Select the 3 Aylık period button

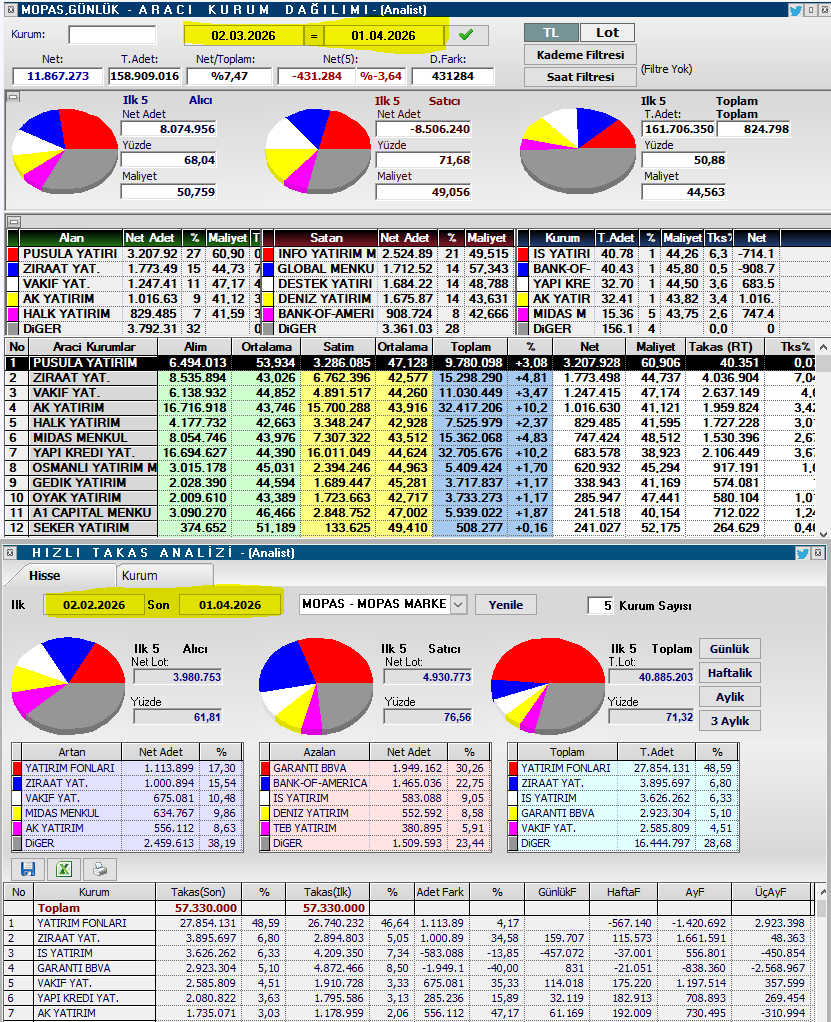[729, 721]
